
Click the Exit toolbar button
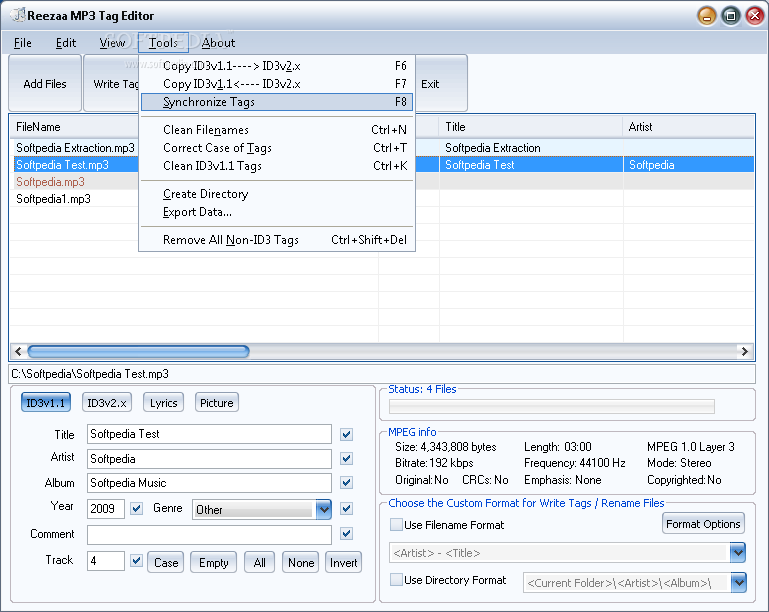click(440, 83)
